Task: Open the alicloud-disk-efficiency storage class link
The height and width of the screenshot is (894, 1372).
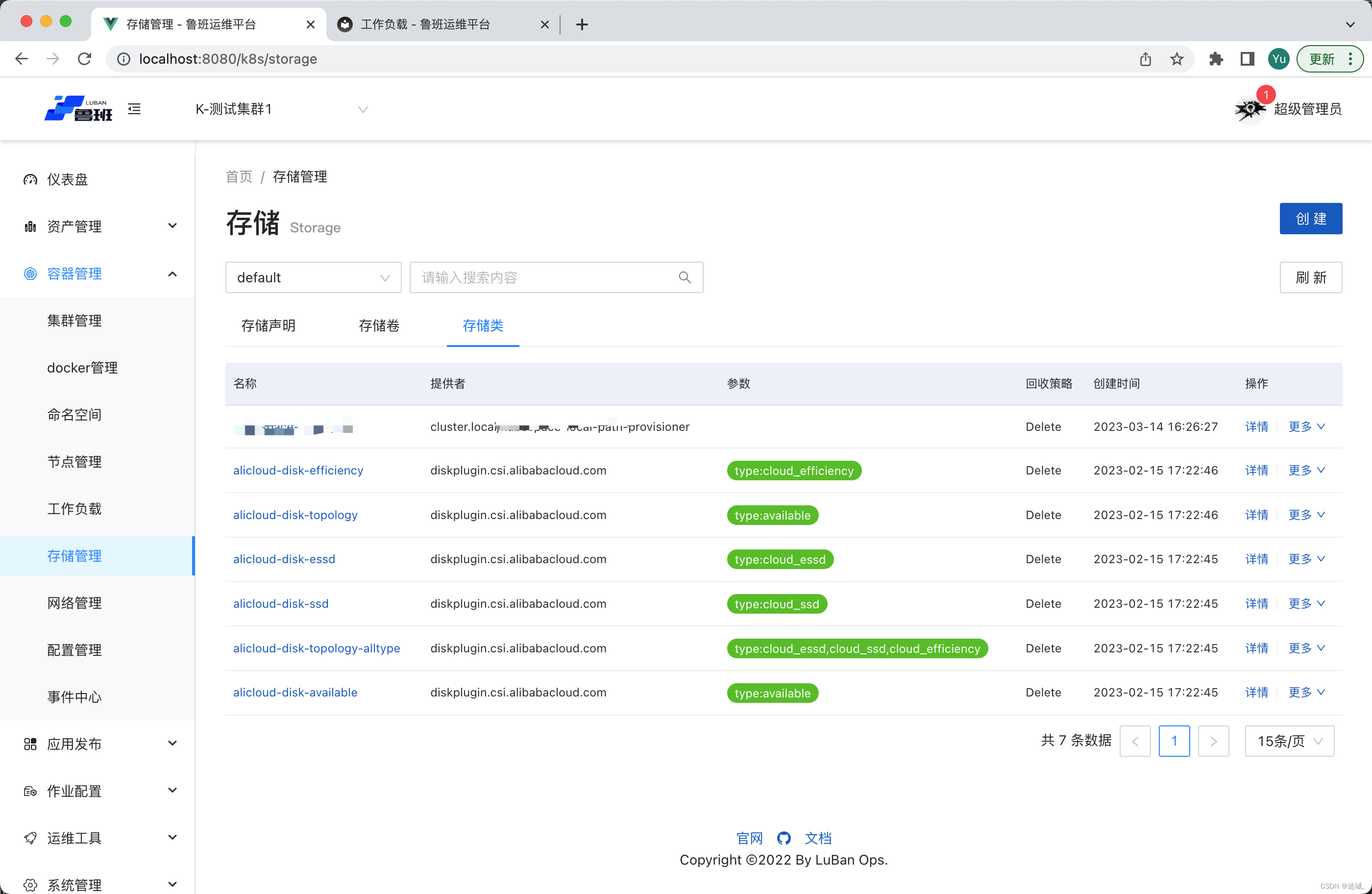Action: tap(298, 470)
